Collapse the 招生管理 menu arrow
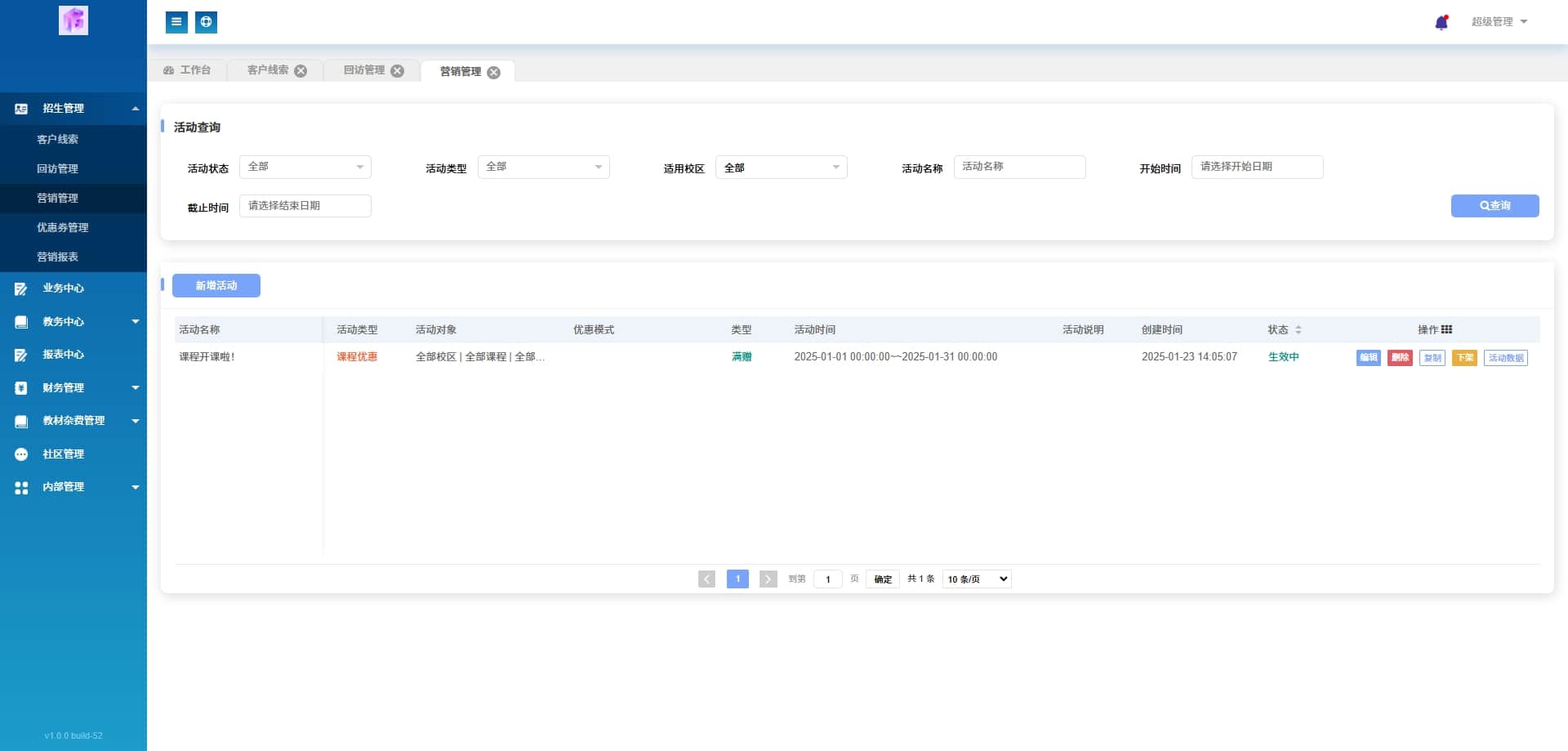Screen dimensions: 1568x751 pyautogui.click(x=136, y=109)
